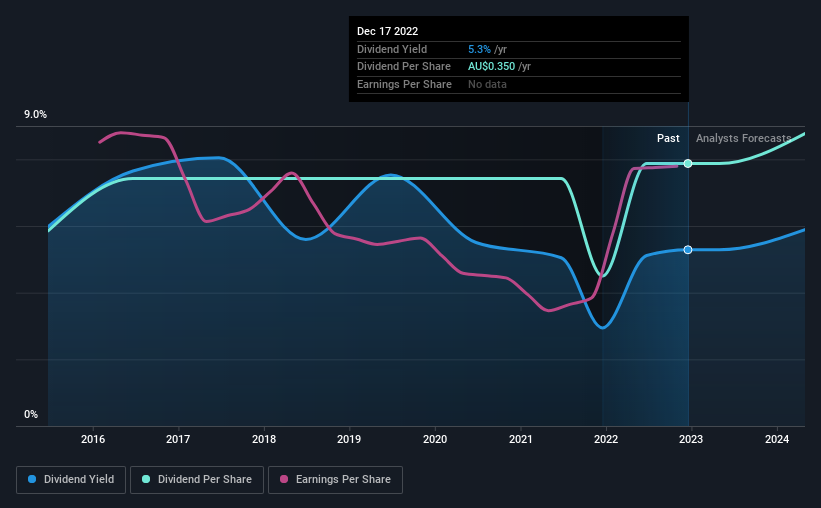Click the 2020 x-axis label
821x508 pixels.
click(x=435, y=439)
